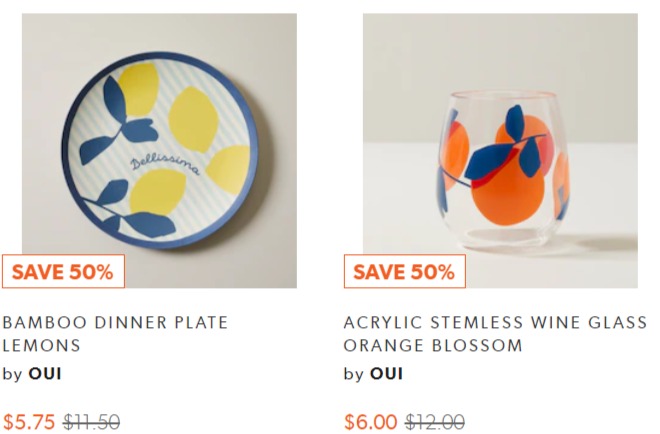This screenshot has height=434, width=660.
Task: Visit OUI brand under the wine glass
Action: pos(386,373)
